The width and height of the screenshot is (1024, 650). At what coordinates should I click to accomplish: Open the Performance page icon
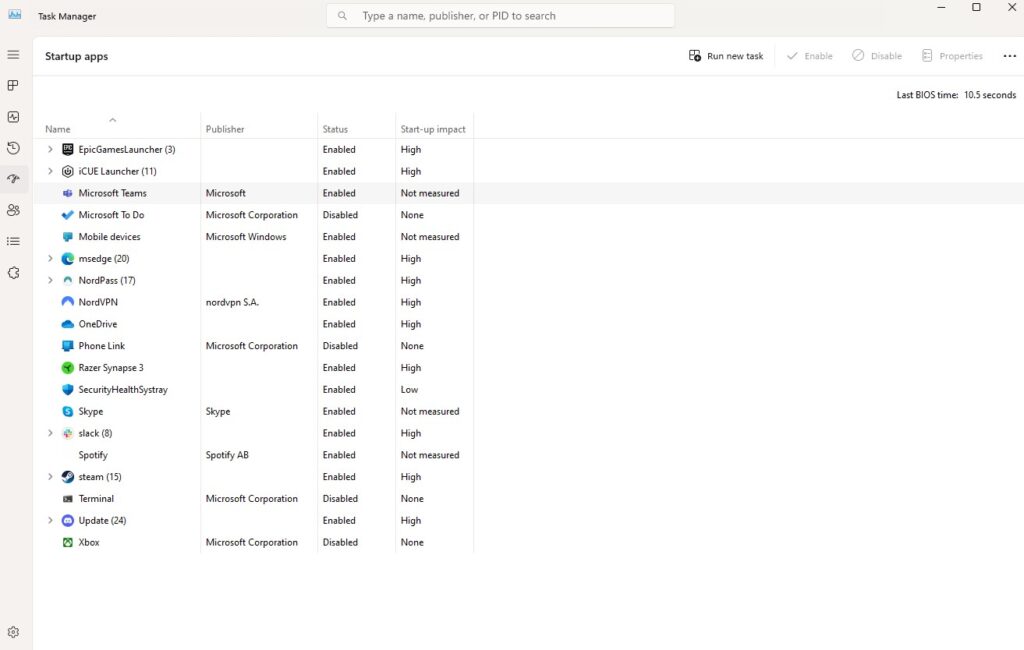13,117
